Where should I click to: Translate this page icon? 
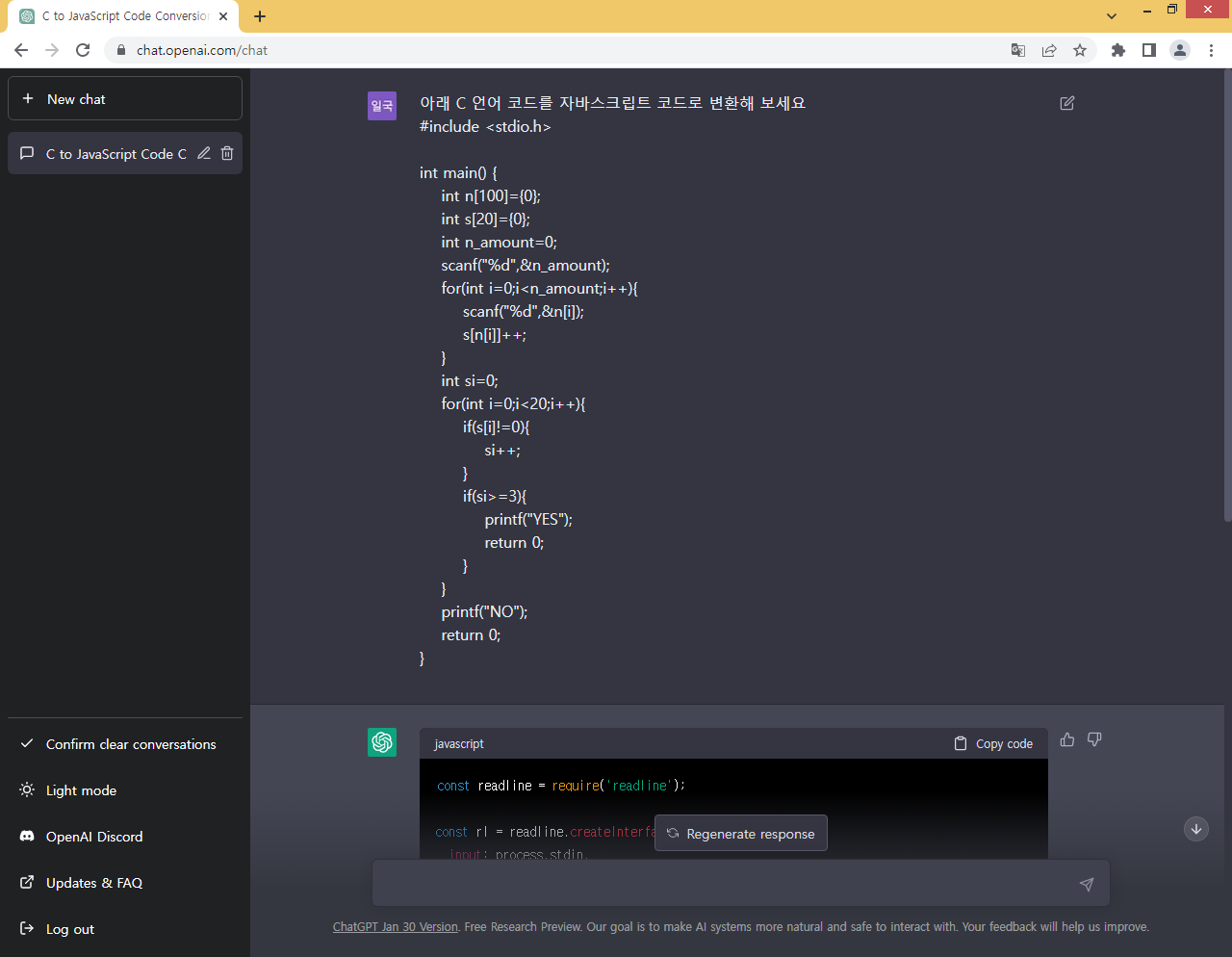point(1018,50)
